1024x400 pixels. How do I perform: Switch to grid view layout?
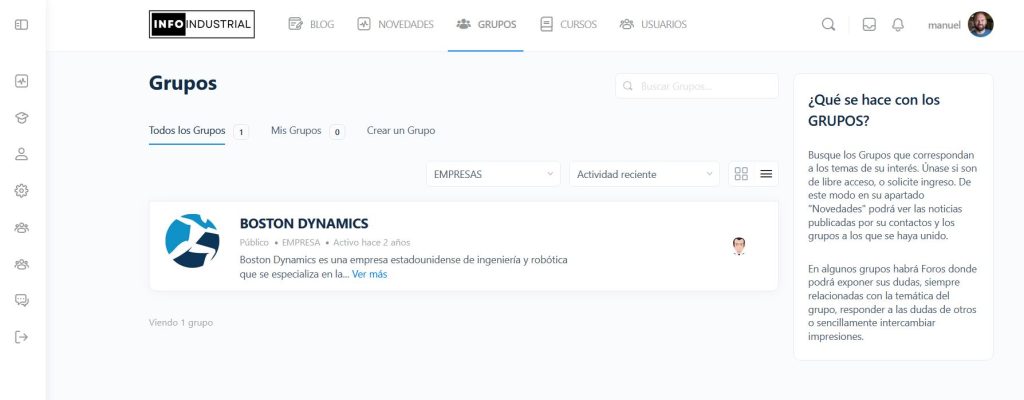(x=741, y=174)
